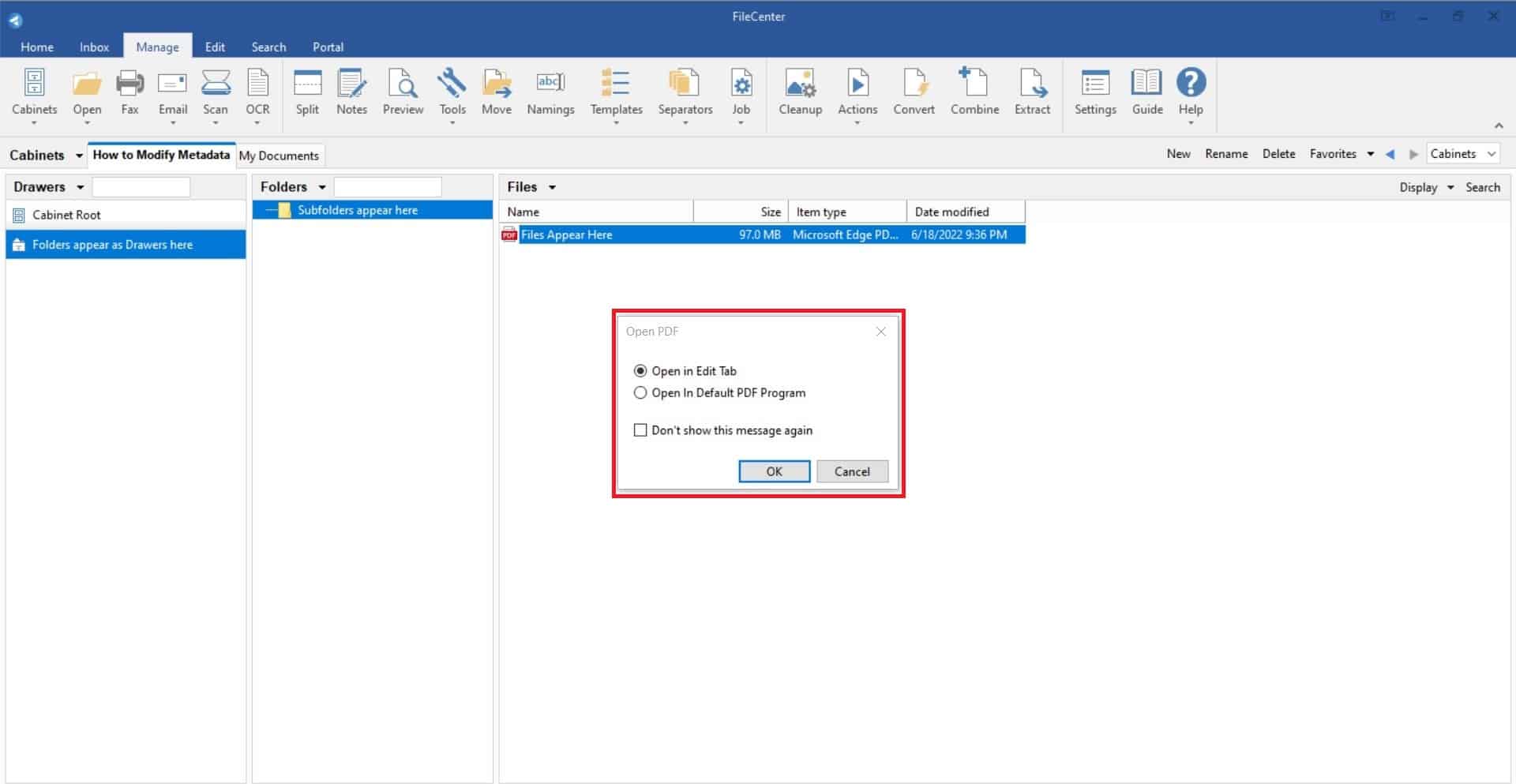Click the Delete button
Viewport: 1516px width, 784px height.
point(1278,154)
